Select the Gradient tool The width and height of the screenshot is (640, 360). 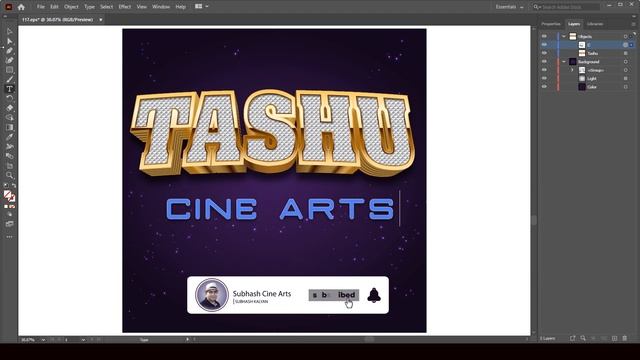coord(9,127)
